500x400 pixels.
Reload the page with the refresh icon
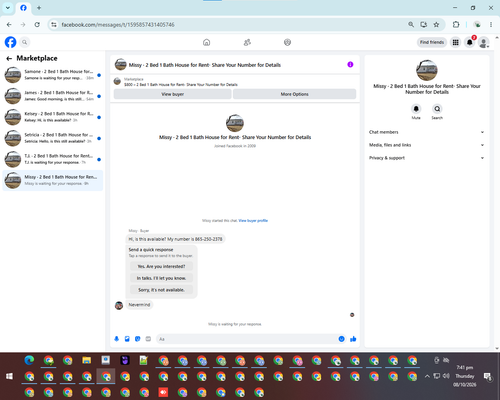tap(37, 25)
